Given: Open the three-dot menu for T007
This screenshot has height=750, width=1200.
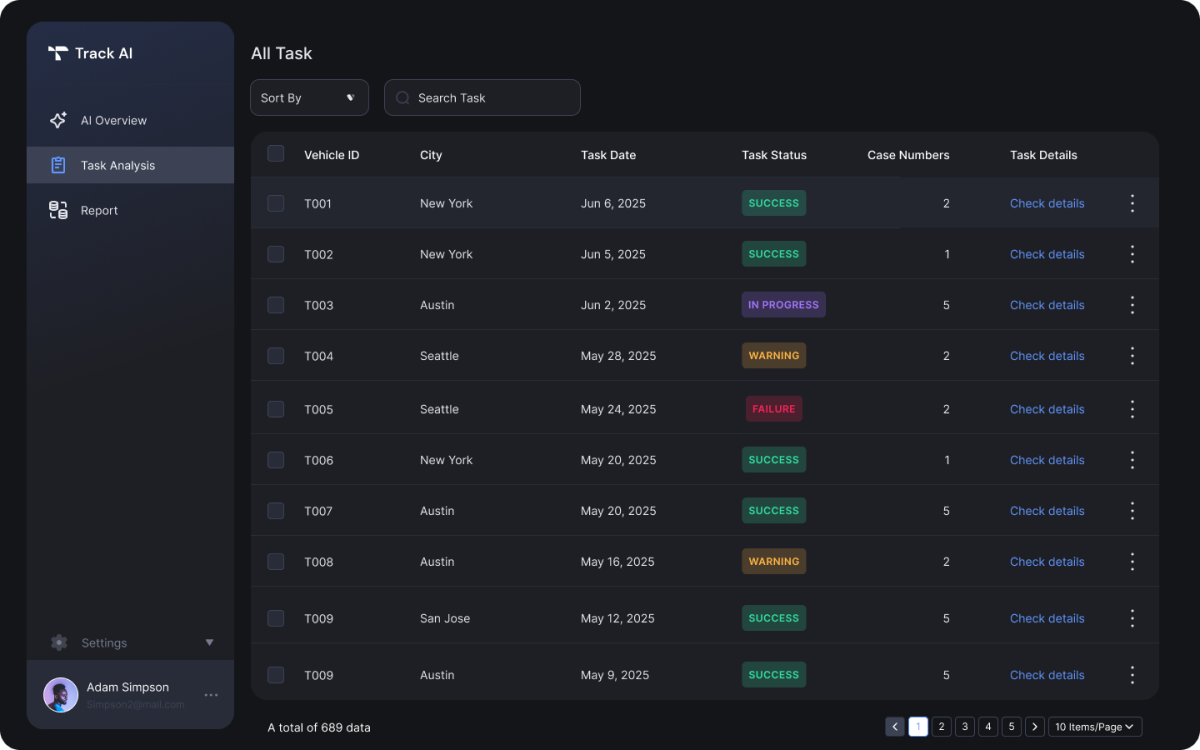Looking at the screenshot, I should tap(1132, 511).
